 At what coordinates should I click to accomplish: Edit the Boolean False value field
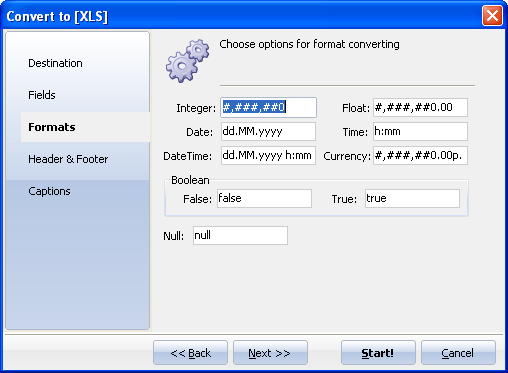pos(264,198)
